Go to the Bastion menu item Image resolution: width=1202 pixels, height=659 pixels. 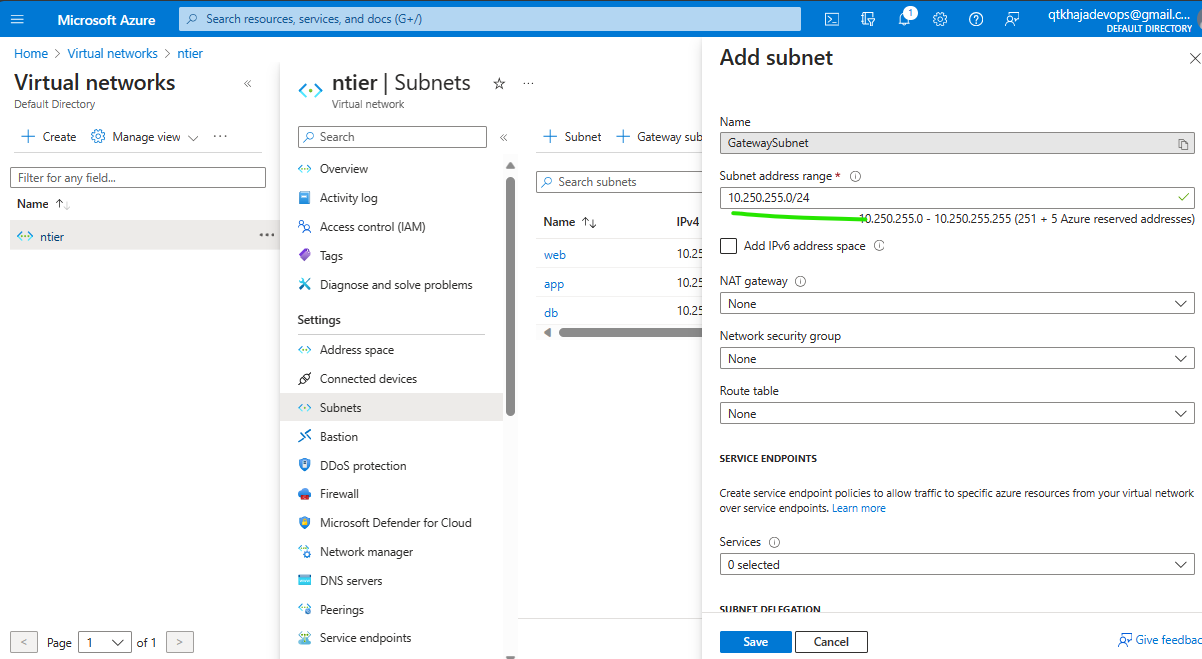(339, 437)
